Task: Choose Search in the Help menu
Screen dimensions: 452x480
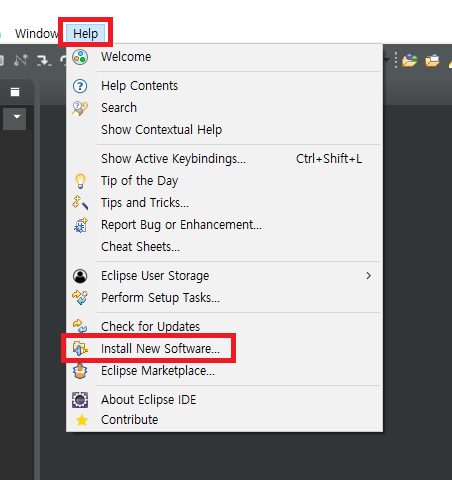Action: point(224,108)
